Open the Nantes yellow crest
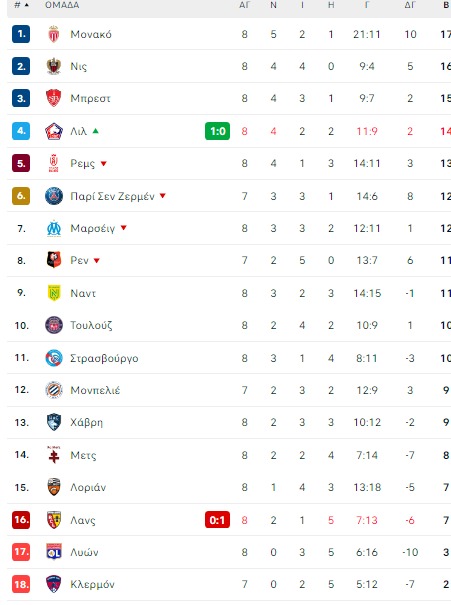This screenshot has height=605, width=451. 54,293
